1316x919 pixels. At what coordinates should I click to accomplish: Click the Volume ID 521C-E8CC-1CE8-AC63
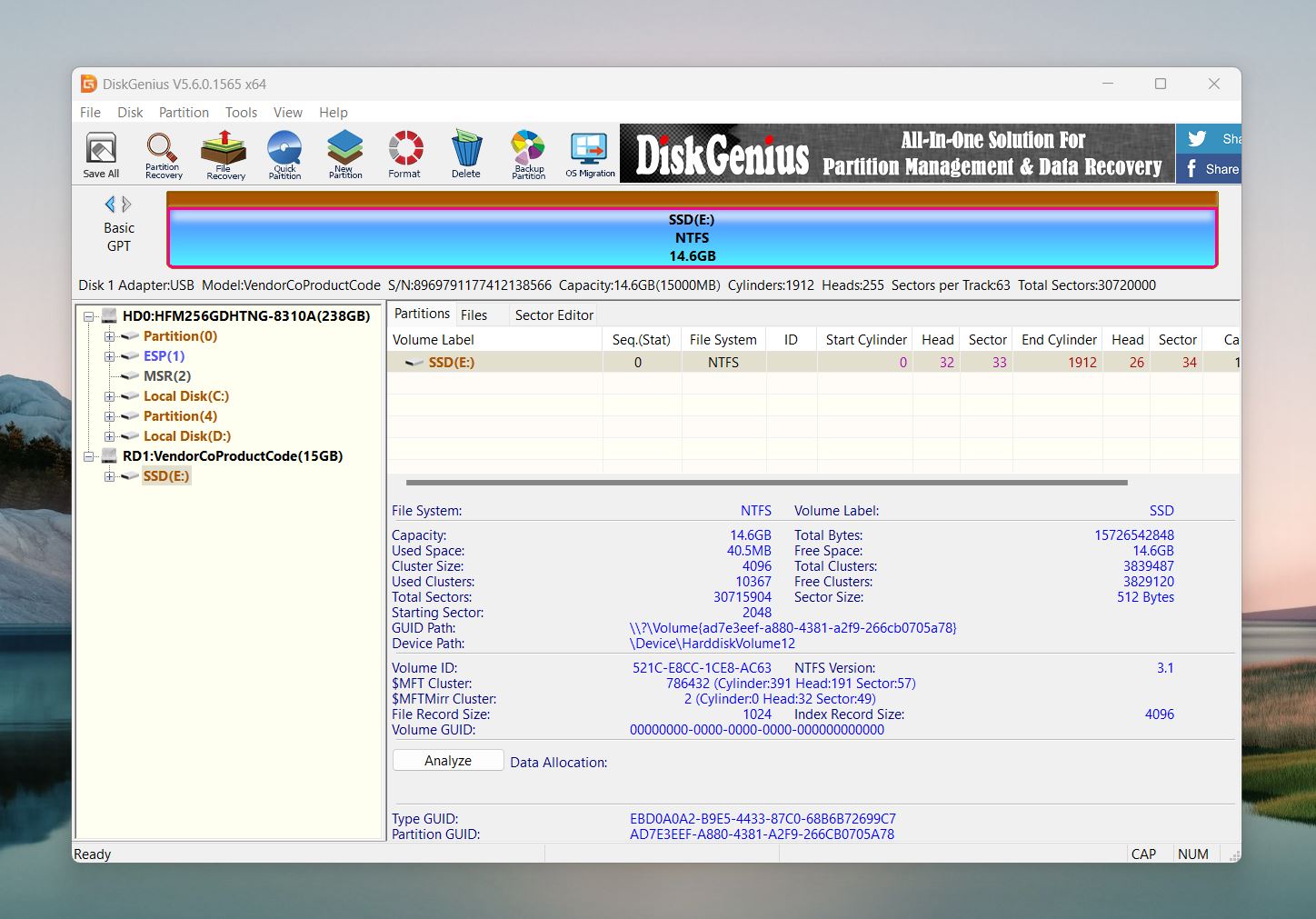[702, 668]
